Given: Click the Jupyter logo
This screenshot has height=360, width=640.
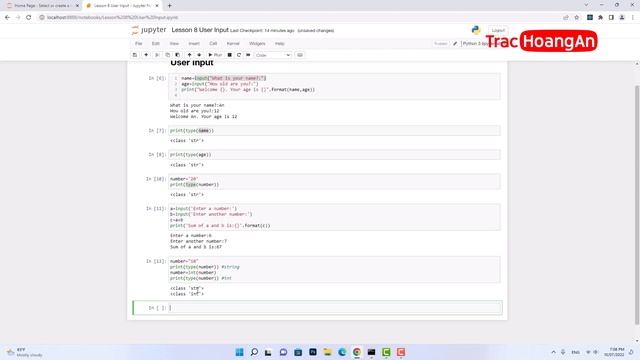Looking at the screenshot, I should tap(149, 30).
